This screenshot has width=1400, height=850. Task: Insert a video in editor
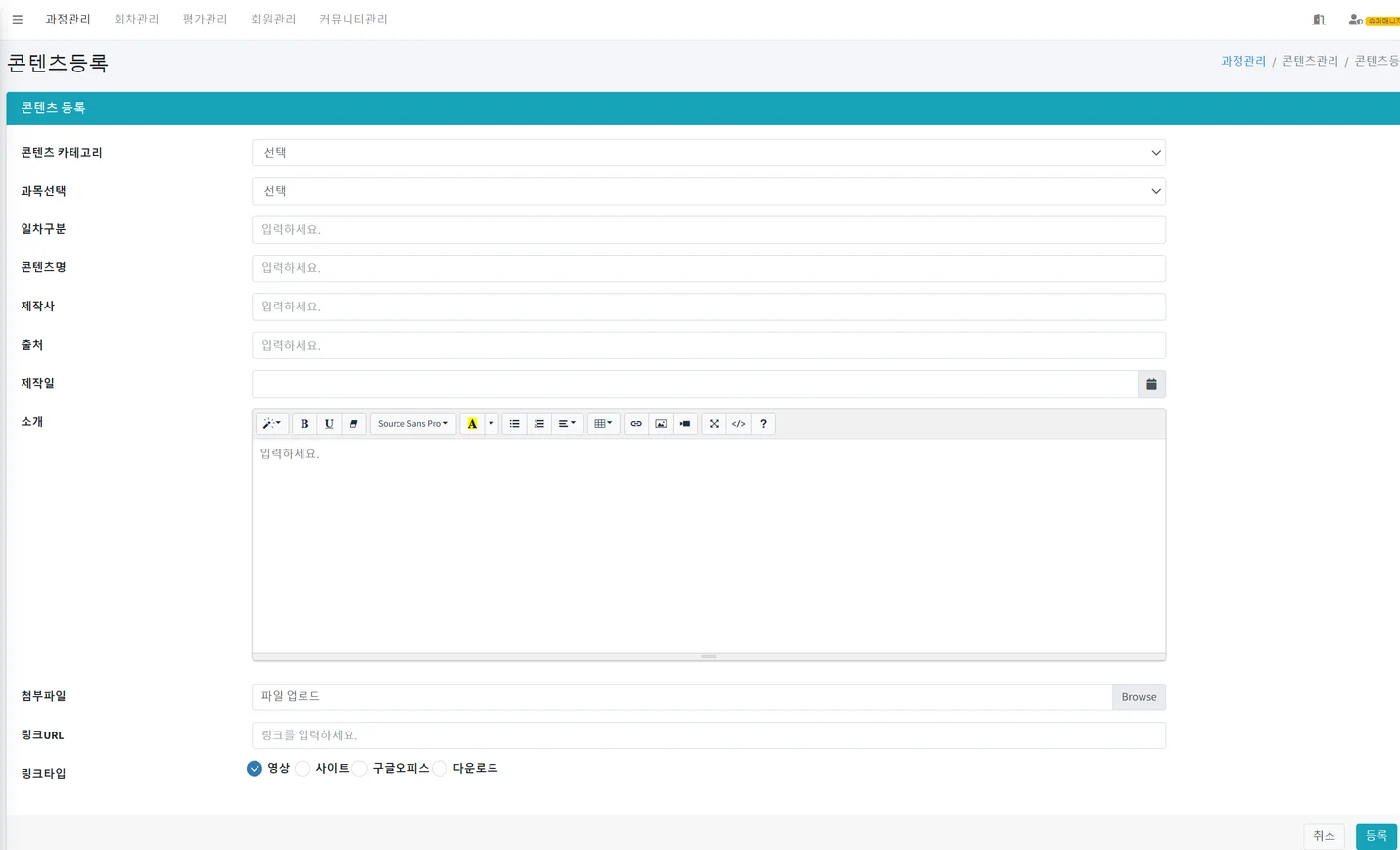click(x=685, y=424)
